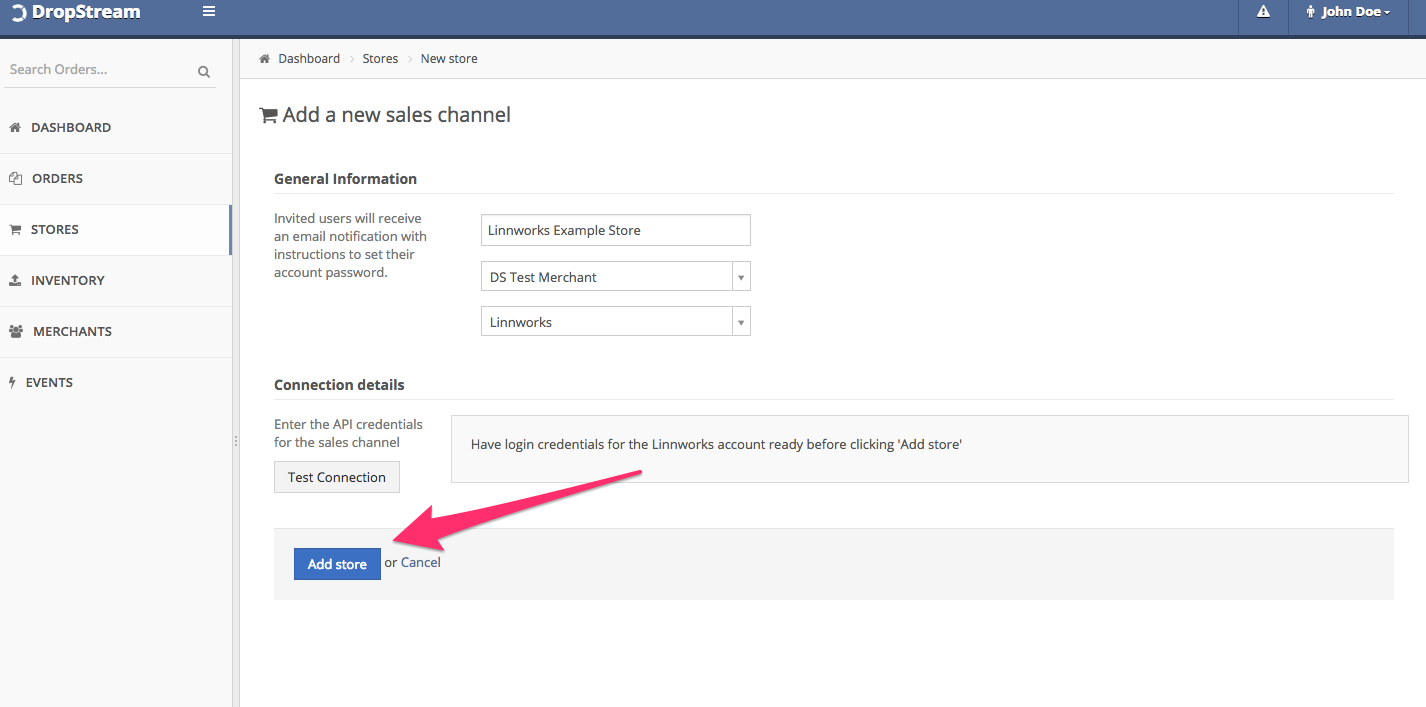Screen dimensions: 1426x707
Task: Click the Linnworks dropdown arrow
Action: point(741,322)
